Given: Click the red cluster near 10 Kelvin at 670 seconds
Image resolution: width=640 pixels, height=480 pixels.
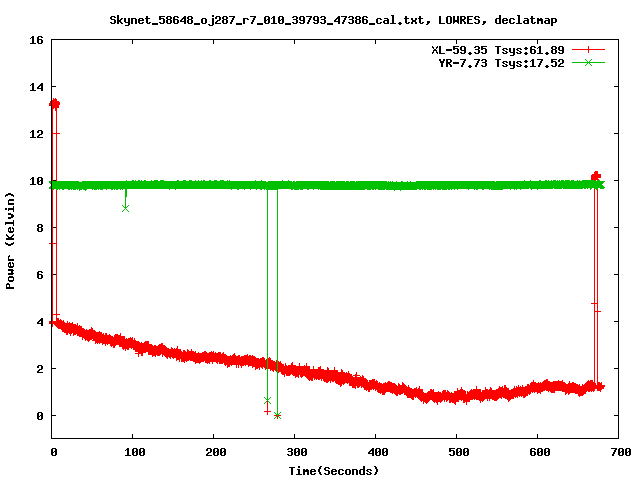Looking at the screenshot, I should tap(596, 176).
